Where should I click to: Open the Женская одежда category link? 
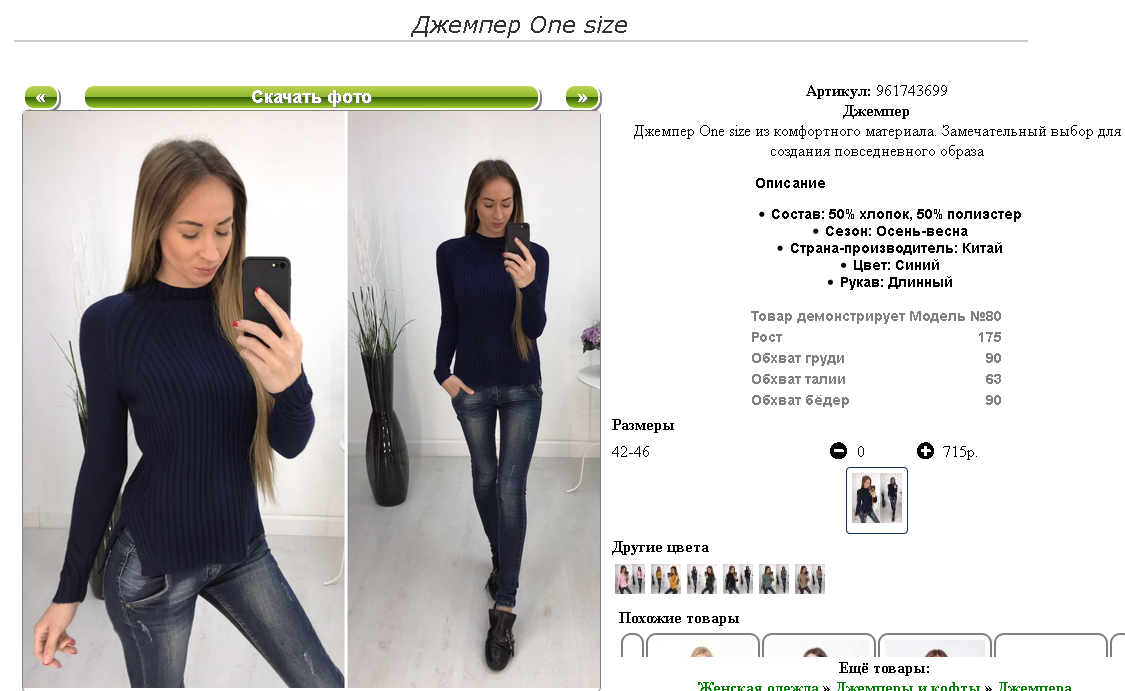click(x=758, y=685)
